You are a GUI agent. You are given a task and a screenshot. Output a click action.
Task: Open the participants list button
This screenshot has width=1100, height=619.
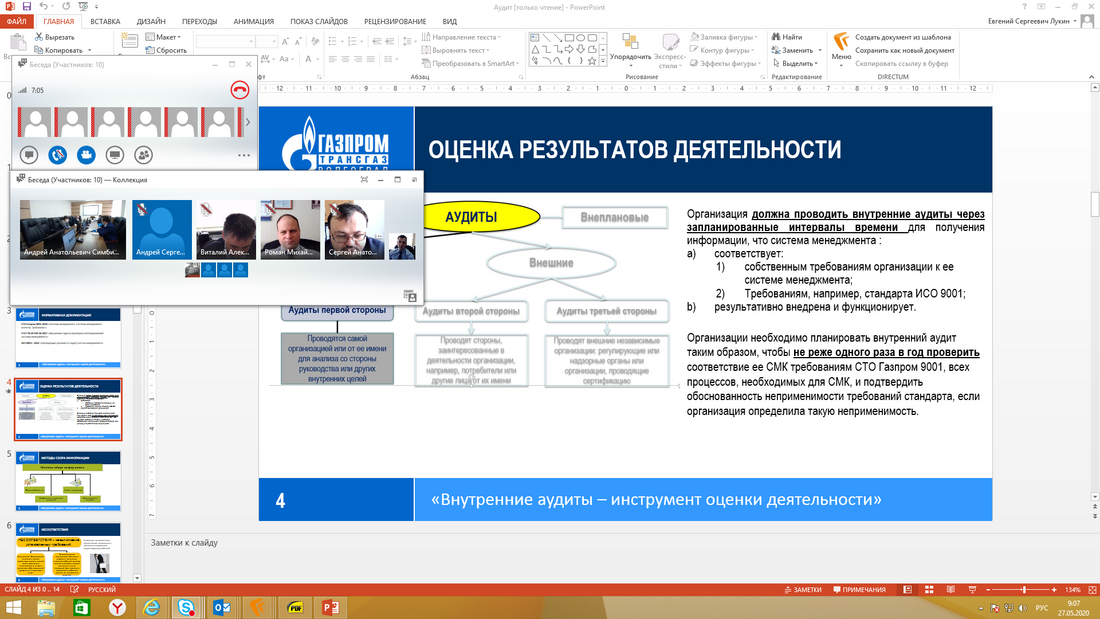(x=143, y=154)
